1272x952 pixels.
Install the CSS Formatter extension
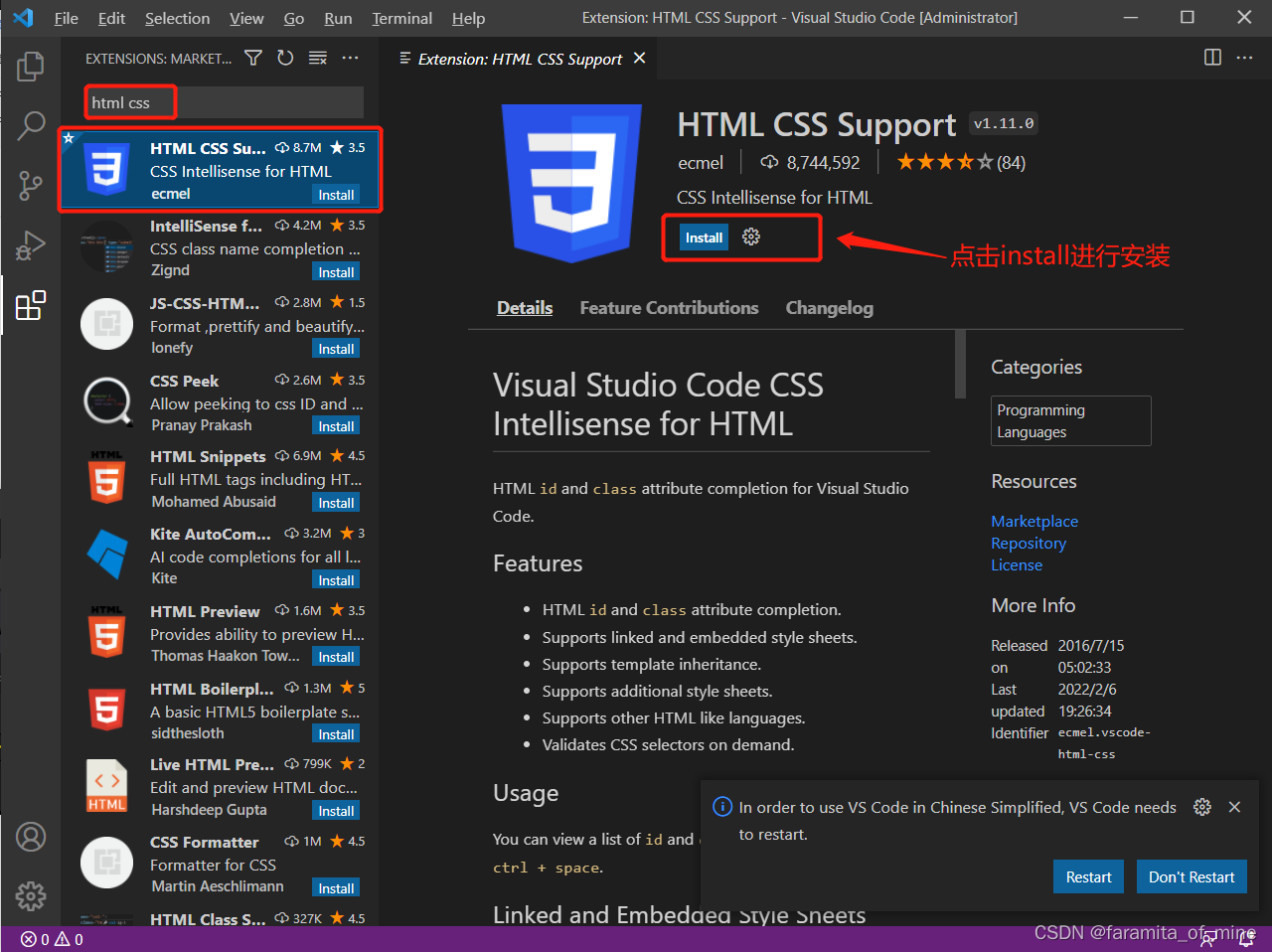pyautogui.click(x=336, y=888)
